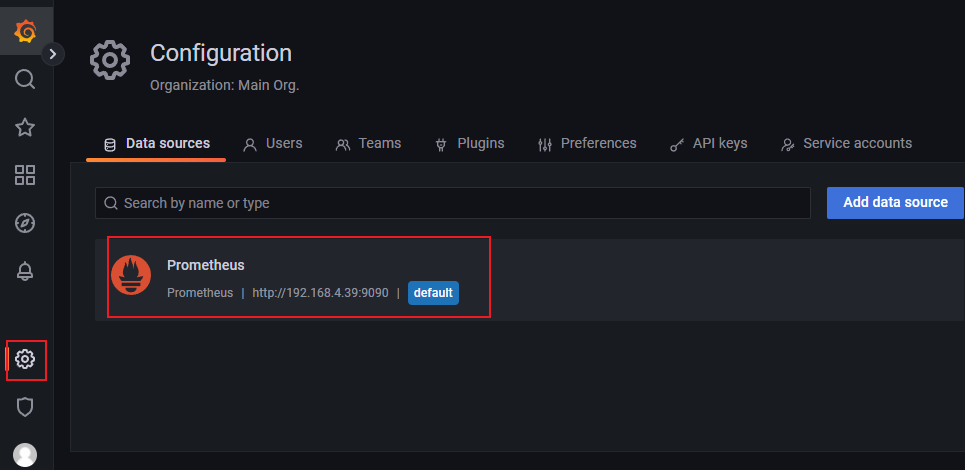This screenshot has height=470, width=965.
Task: Click the Search by name or type field
Action: 453,203
